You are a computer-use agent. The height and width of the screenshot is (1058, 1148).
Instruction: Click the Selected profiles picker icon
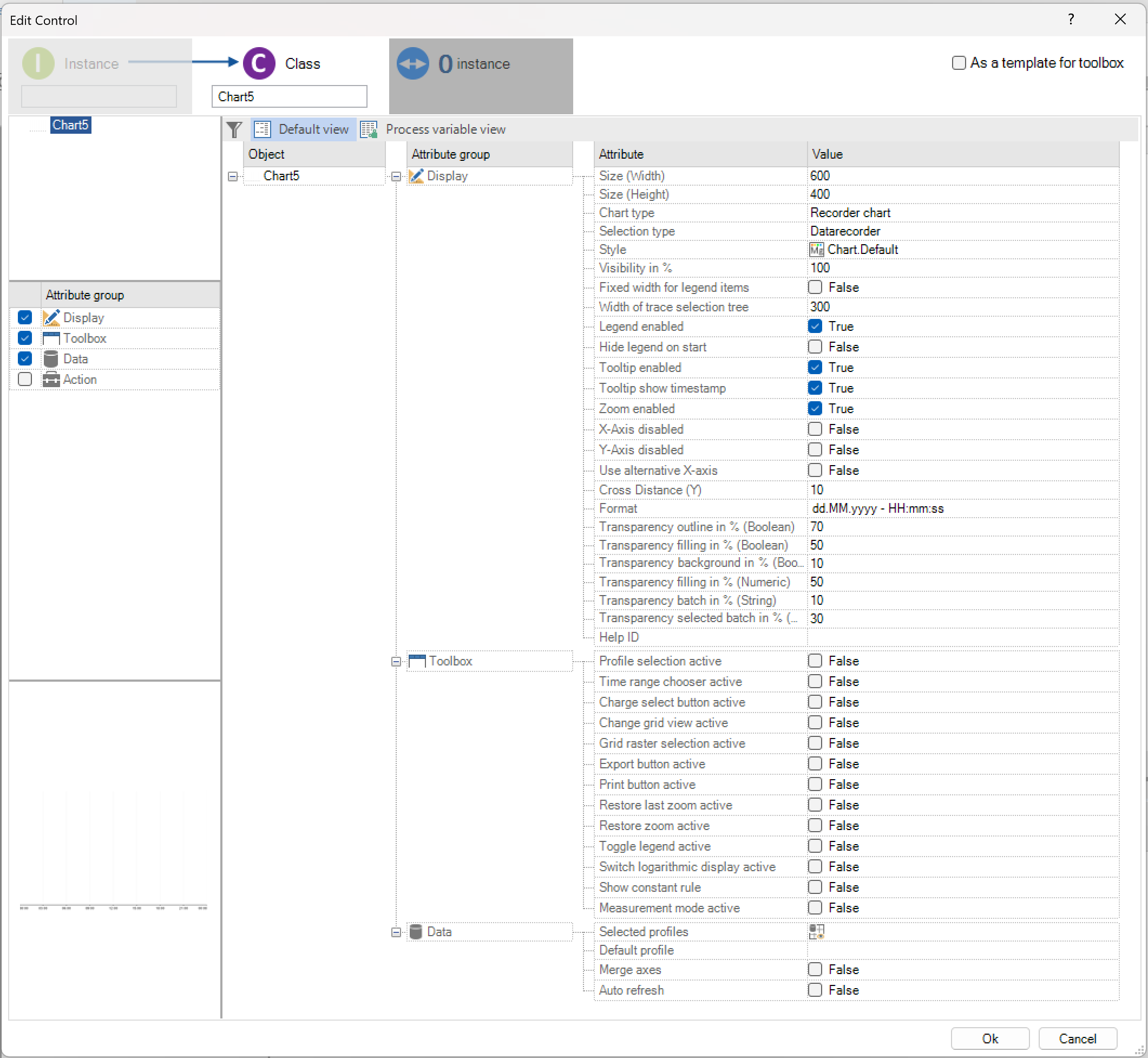(817, 931)
